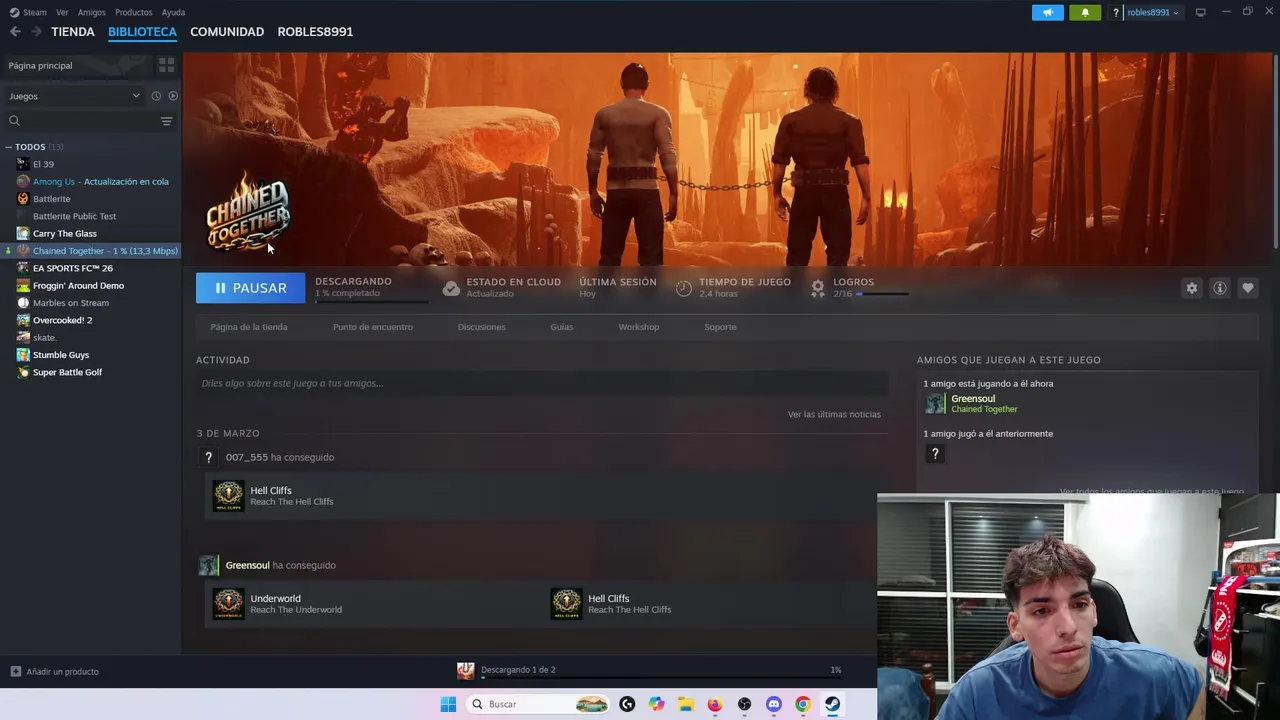The height and width of the screenshot is (720, 1280).
Task: Add Chained Together to favorites heart
Action: (1247, 288)
